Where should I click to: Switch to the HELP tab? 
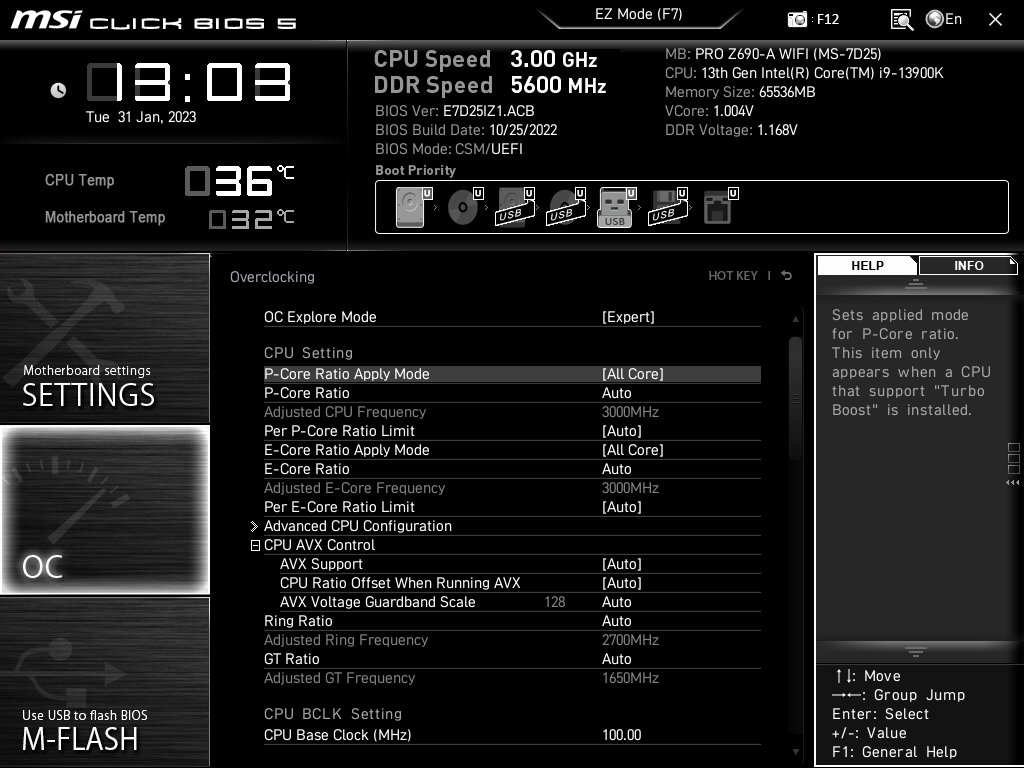pyautogui.click(x=867, y=265)
